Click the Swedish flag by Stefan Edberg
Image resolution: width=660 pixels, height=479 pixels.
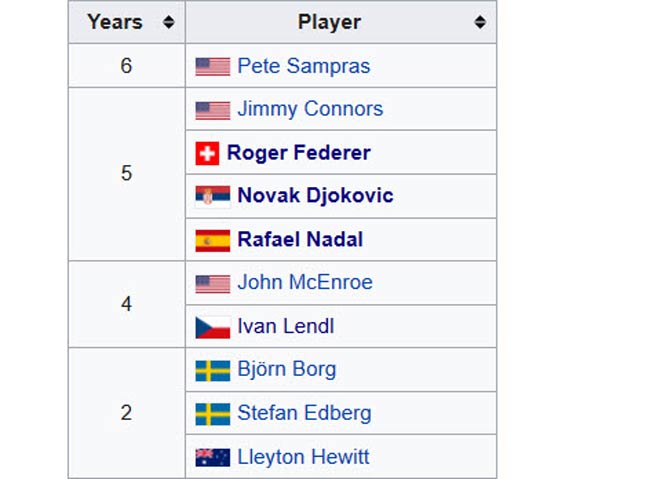pos(213,414)
